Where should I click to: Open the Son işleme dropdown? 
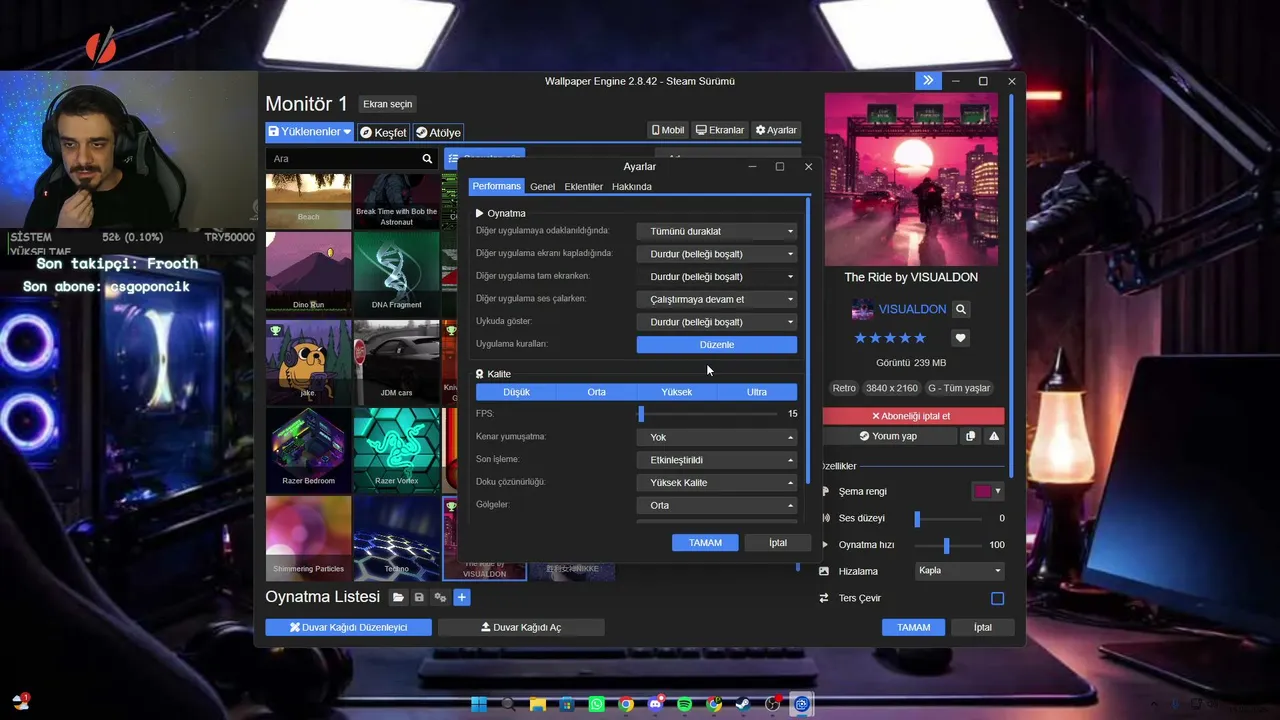click(717, 460)
